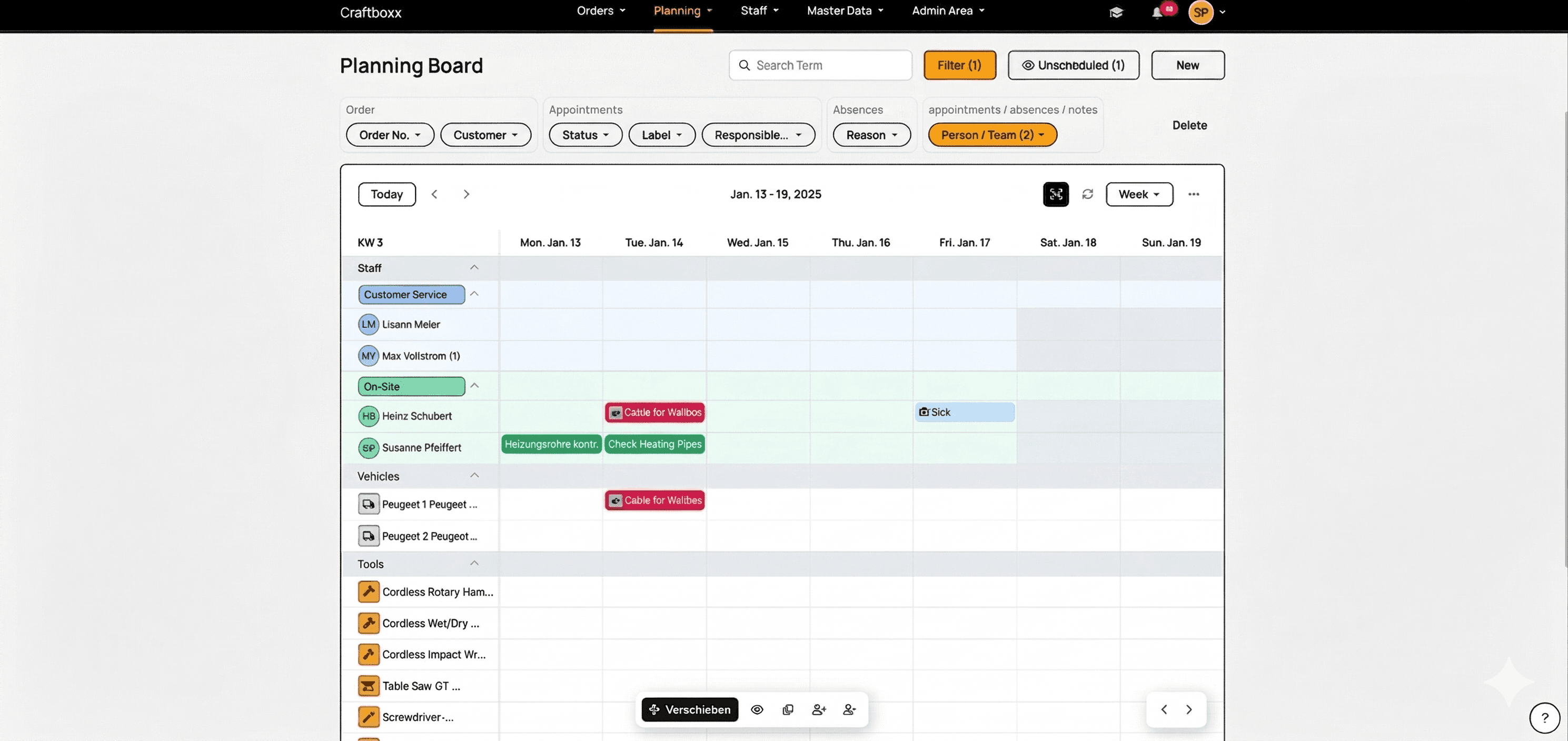Click the refresh calendar icon
The height and width of the screenshot is (741, 1568).
point(1087,194)
